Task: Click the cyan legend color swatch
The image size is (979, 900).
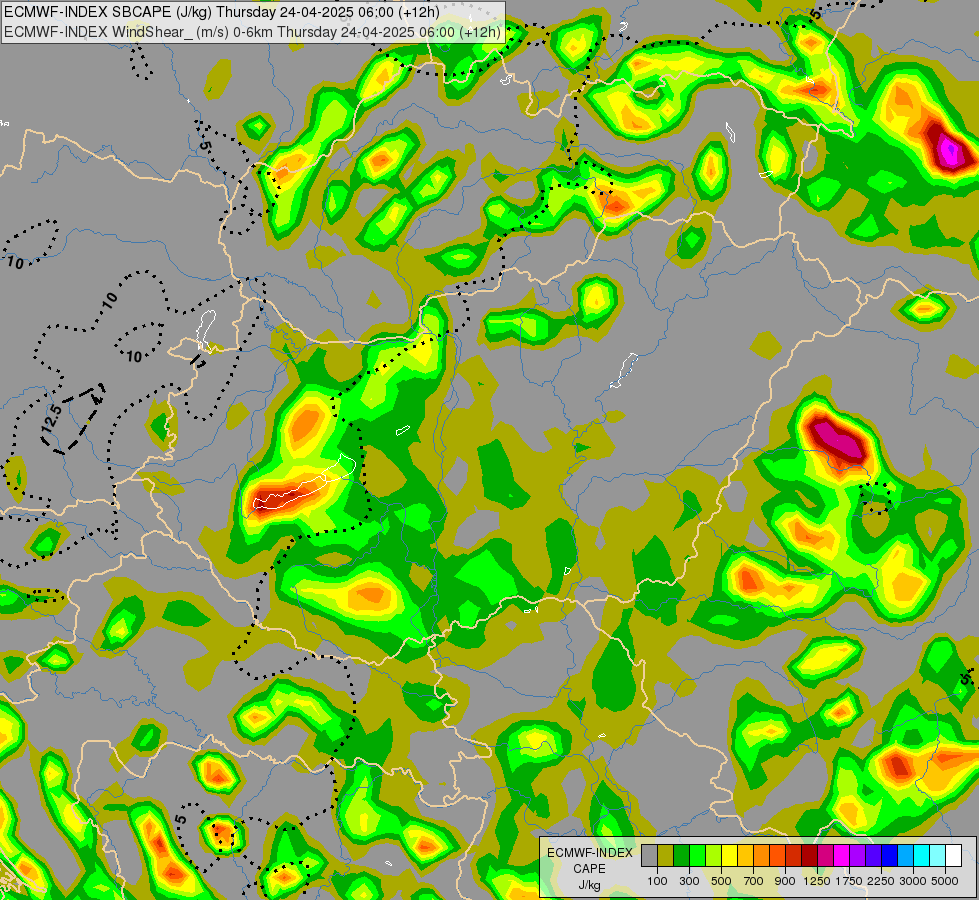Action: point(922,856)
